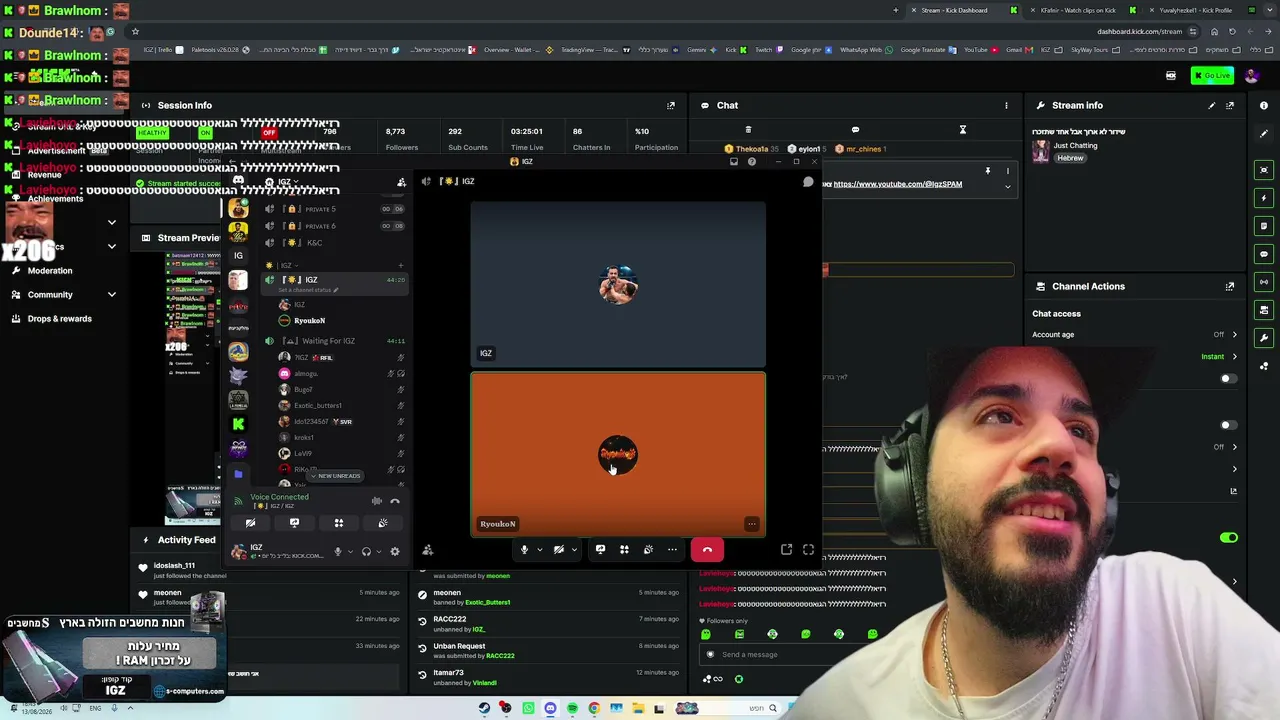The image size is (1280, 720).
Task: Toggle the green enabled switch in Channel Actions
Action: [x=1228, y=538]
